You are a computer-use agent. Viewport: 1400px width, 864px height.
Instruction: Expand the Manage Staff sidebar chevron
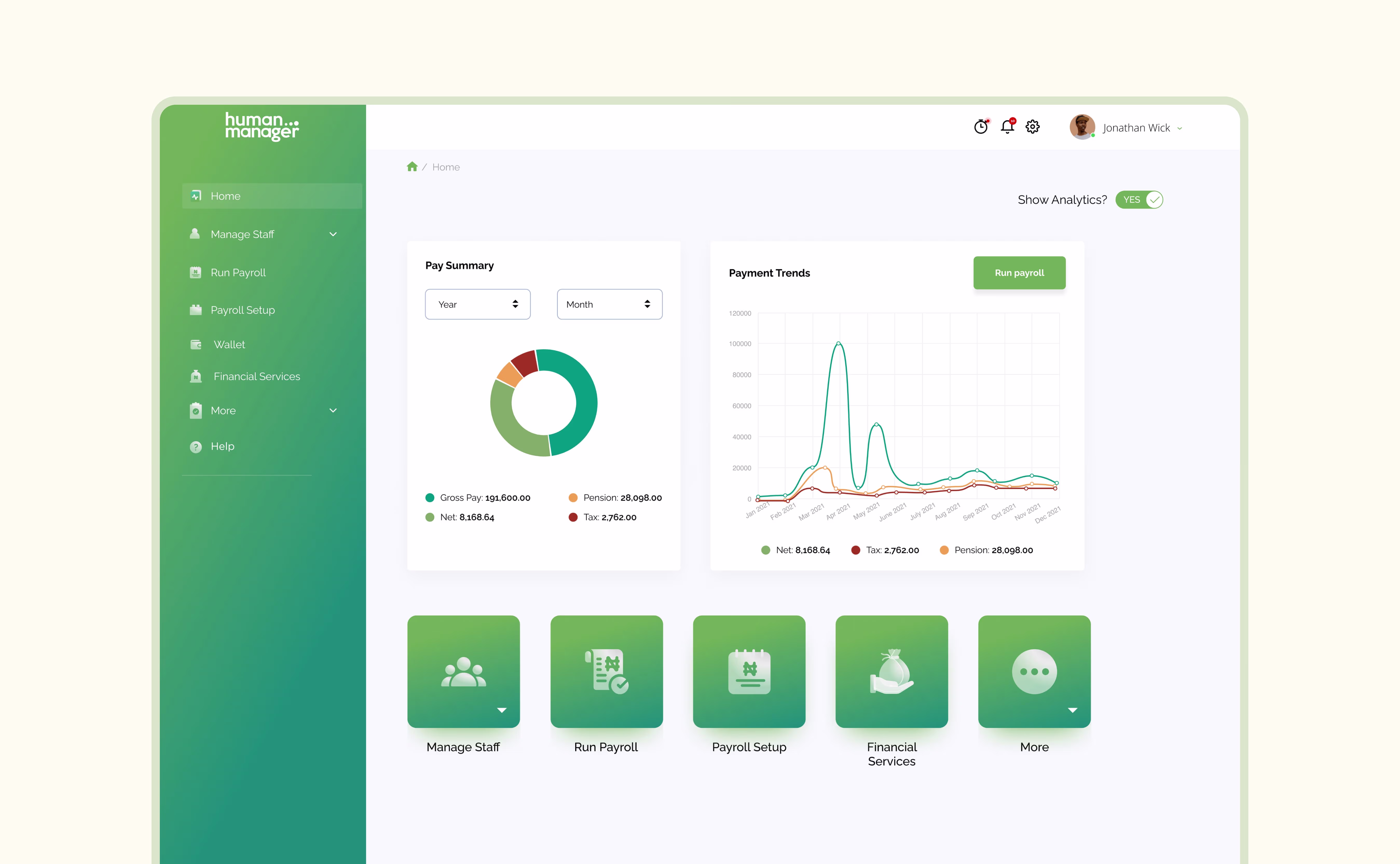pyautogui.click(x=333, y=234)
